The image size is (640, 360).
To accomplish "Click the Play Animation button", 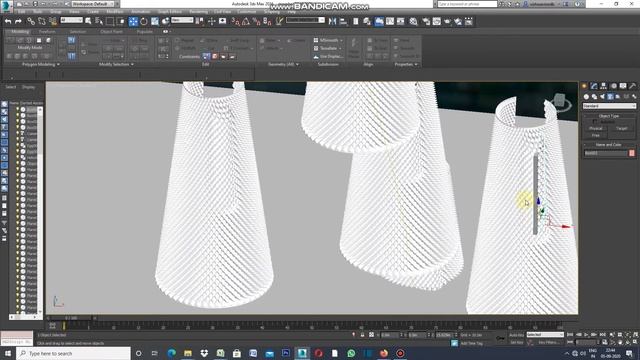I will 586,335.
